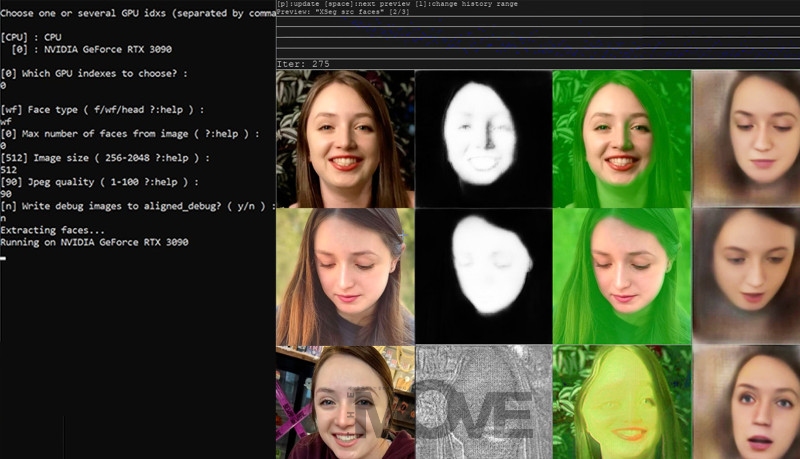Viewport: 800px width, 459px height.
Task: Click 'Running on NVIDIA GeForce RTX 3090' line
Action: tap(94, 242)
